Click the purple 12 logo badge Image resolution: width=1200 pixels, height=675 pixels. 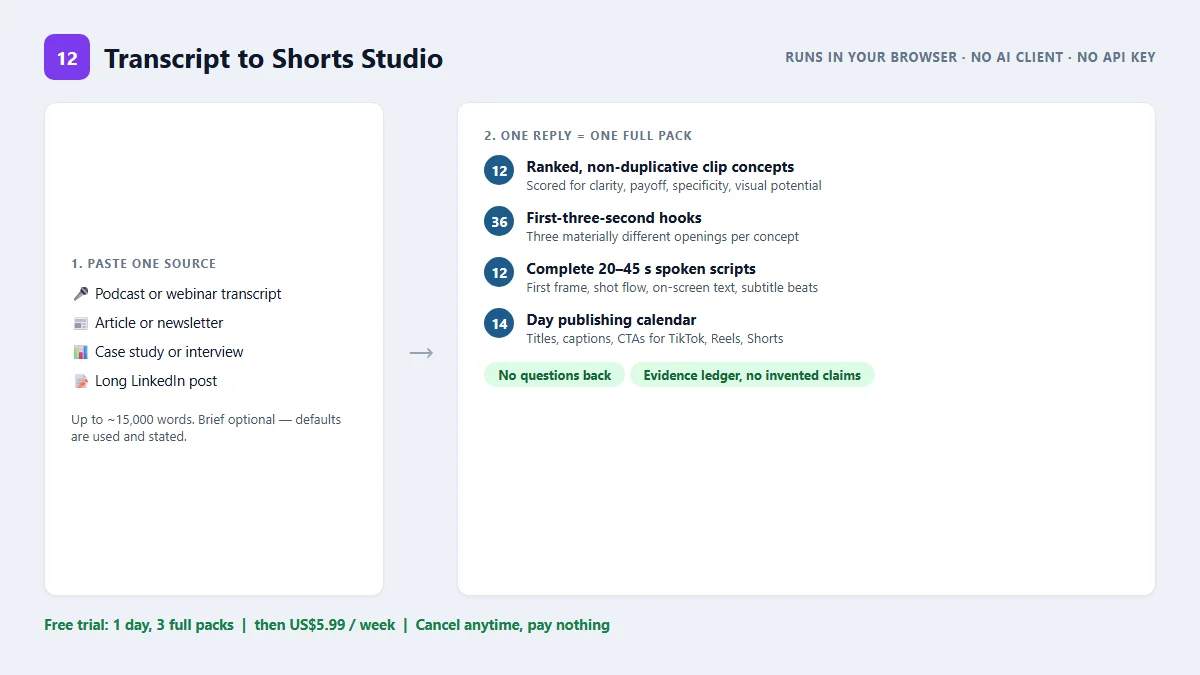pos(67,57)
